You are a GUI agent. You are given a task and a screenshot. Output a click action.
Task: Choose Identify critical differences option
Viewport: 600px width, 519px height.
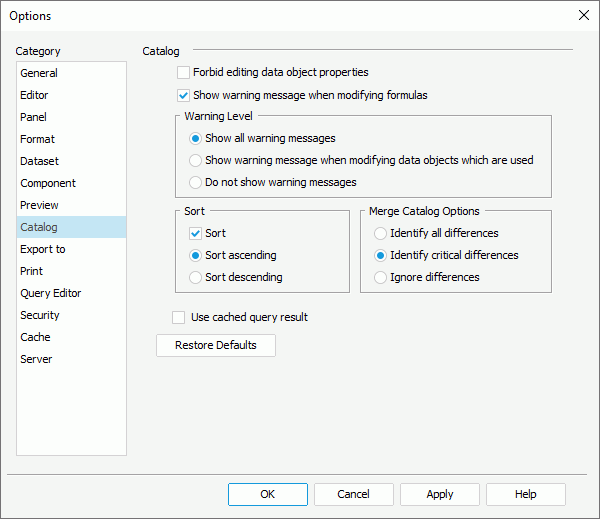coord(380,255)
